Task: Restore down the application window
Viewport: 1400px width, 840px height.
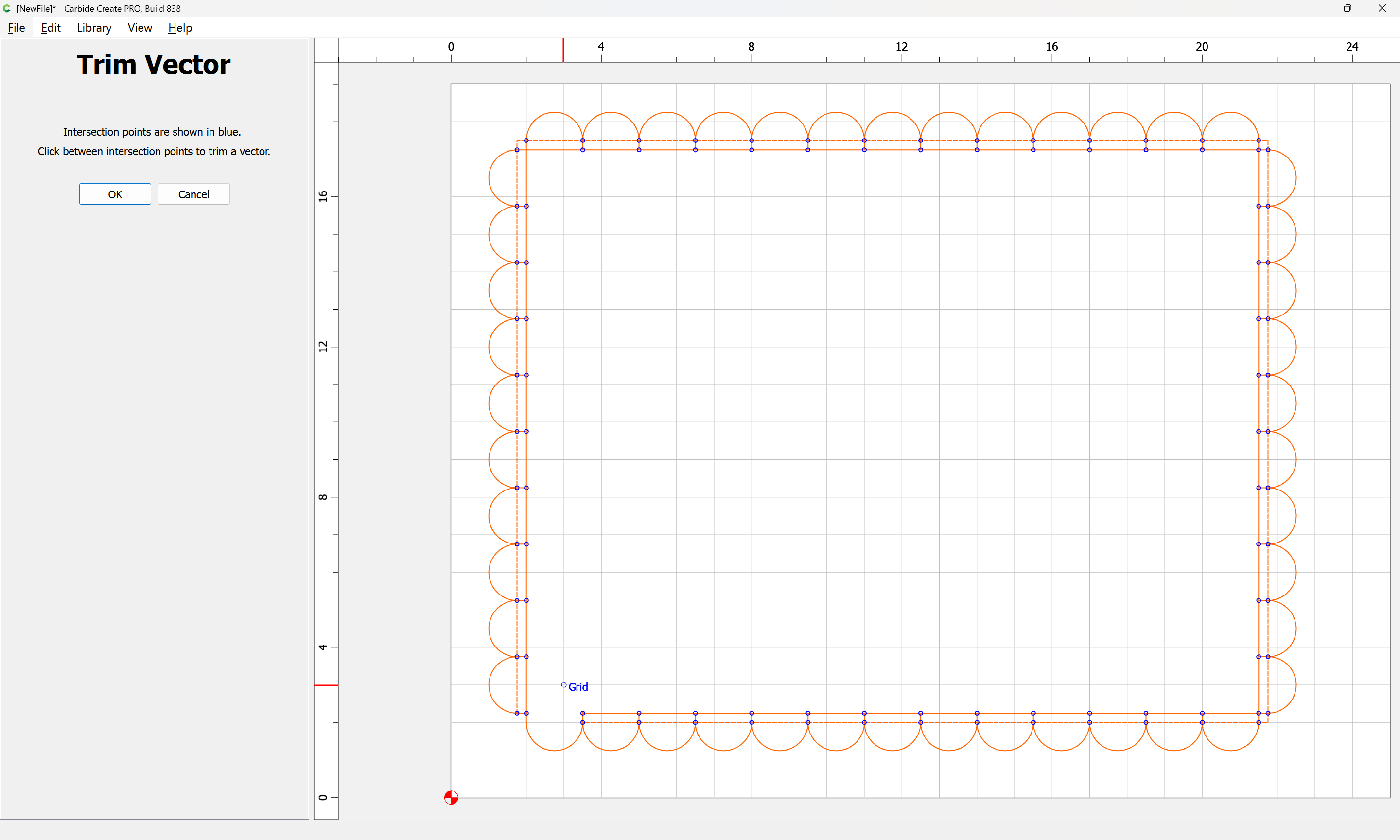Action: point(1347,8)
